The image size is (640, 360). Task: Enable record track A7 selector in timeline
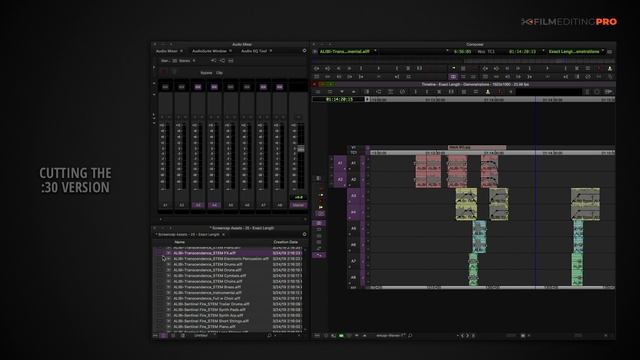click(353, 261)
